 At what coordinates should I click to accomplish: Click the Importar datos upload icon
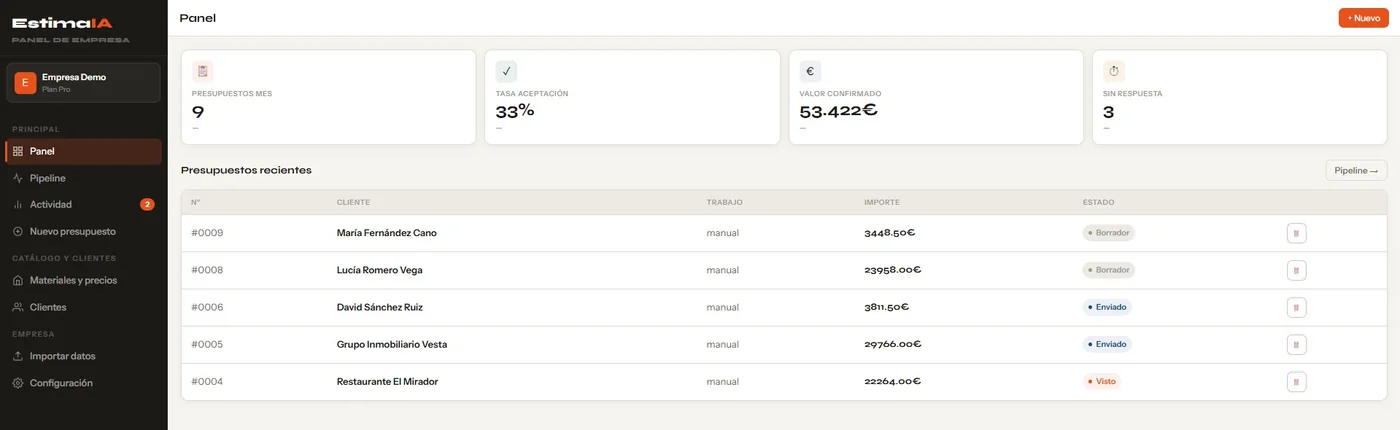pos(18,356)
